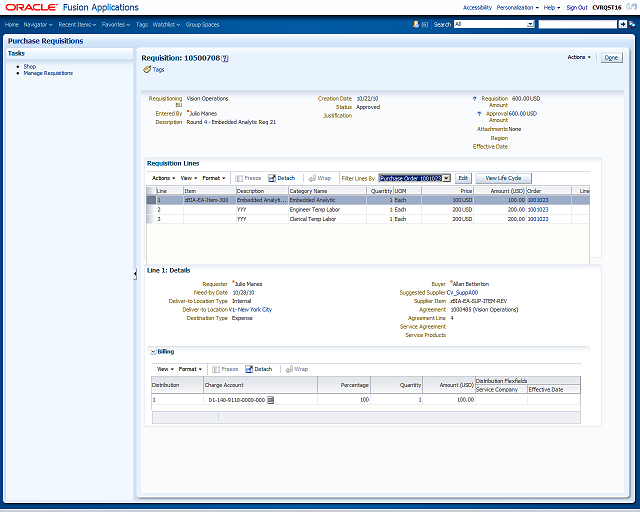Collapse the Tasks pane splitter arrow
The height and width of the screenshot is (512, 640).
[x=135, y=274]
